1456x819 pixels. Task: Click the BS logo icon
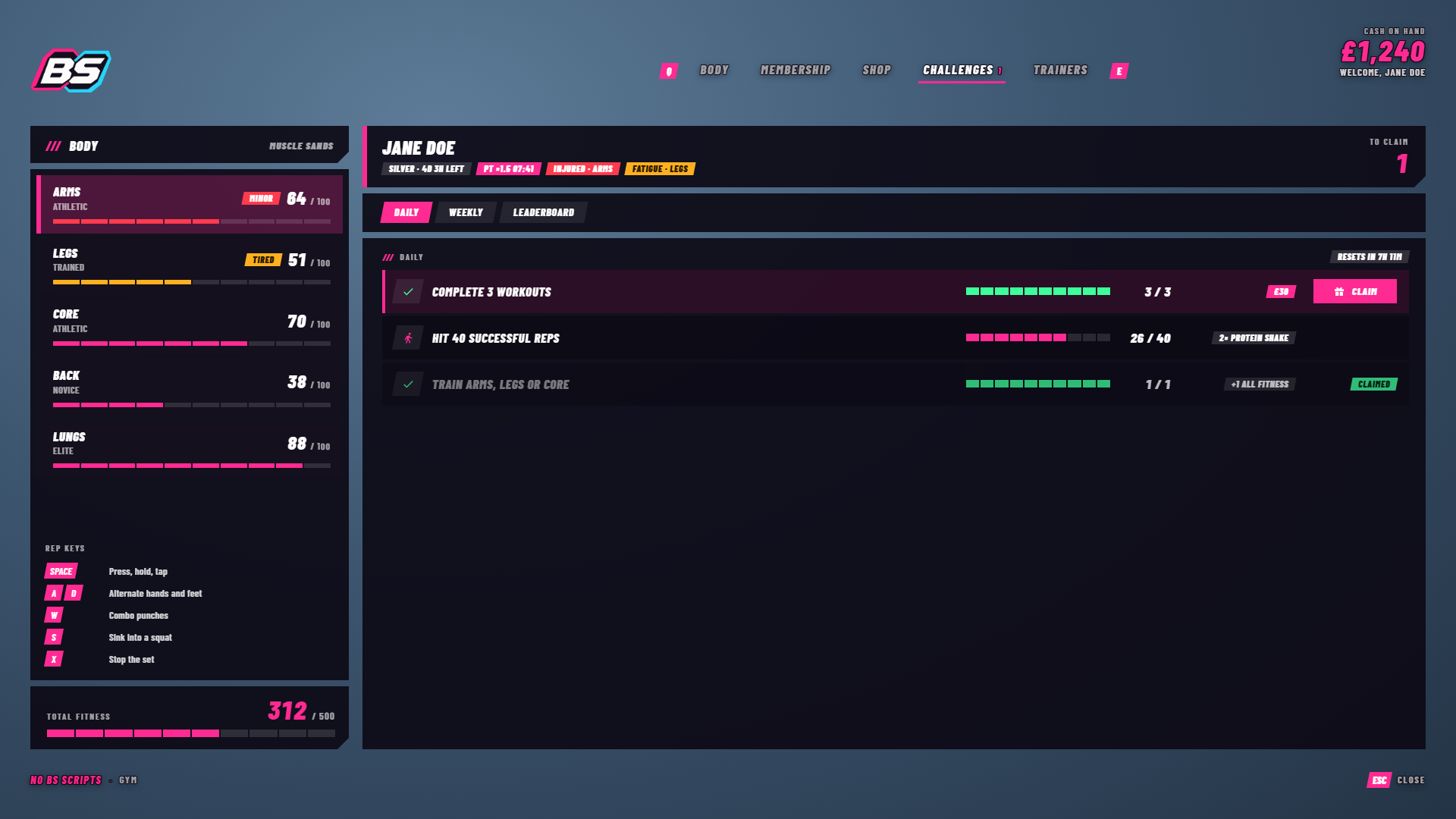71,71
